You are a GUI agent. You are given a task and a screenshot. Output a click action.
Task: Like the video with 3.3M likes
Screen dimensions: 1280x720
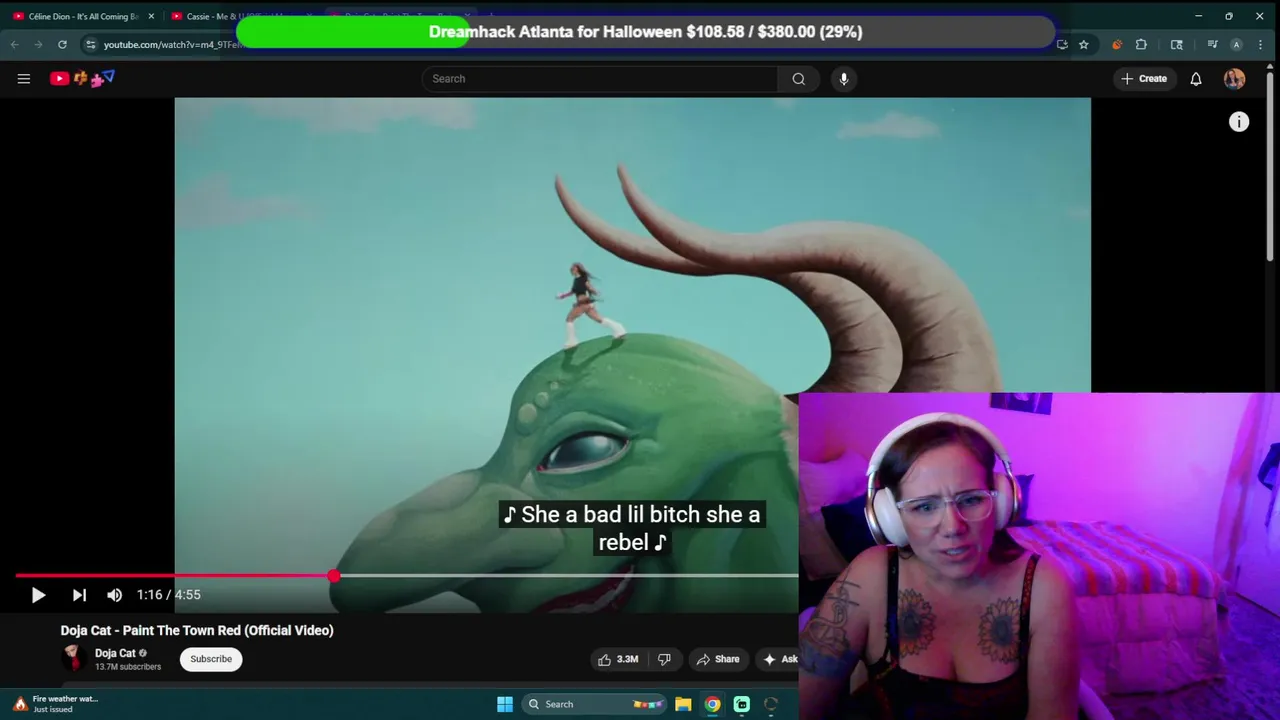617,659
